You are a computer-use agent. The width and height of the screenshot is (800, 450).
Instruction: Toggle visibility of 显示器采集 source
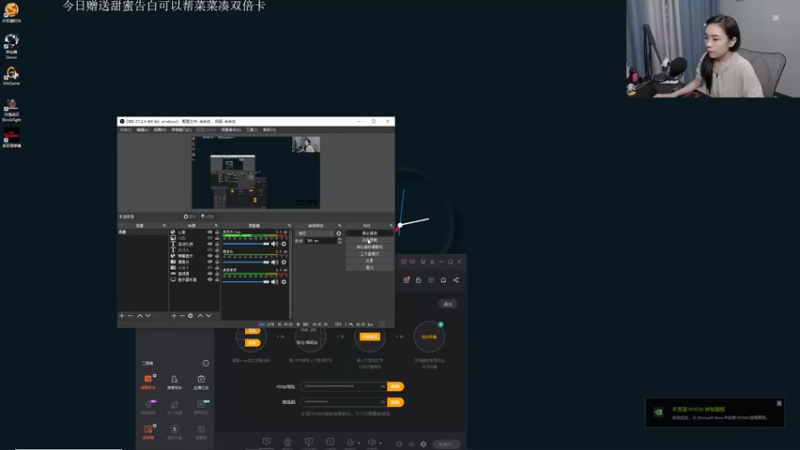(209, 280)
